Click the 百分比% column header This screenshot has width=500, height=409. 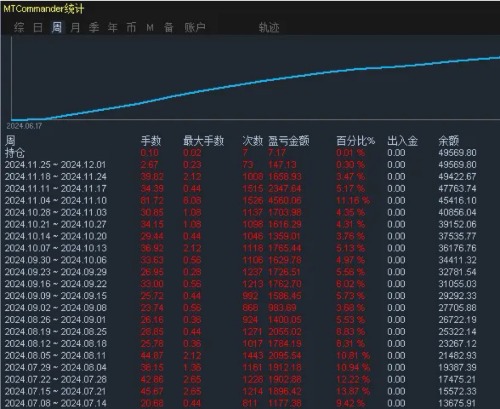pos(355,141)
